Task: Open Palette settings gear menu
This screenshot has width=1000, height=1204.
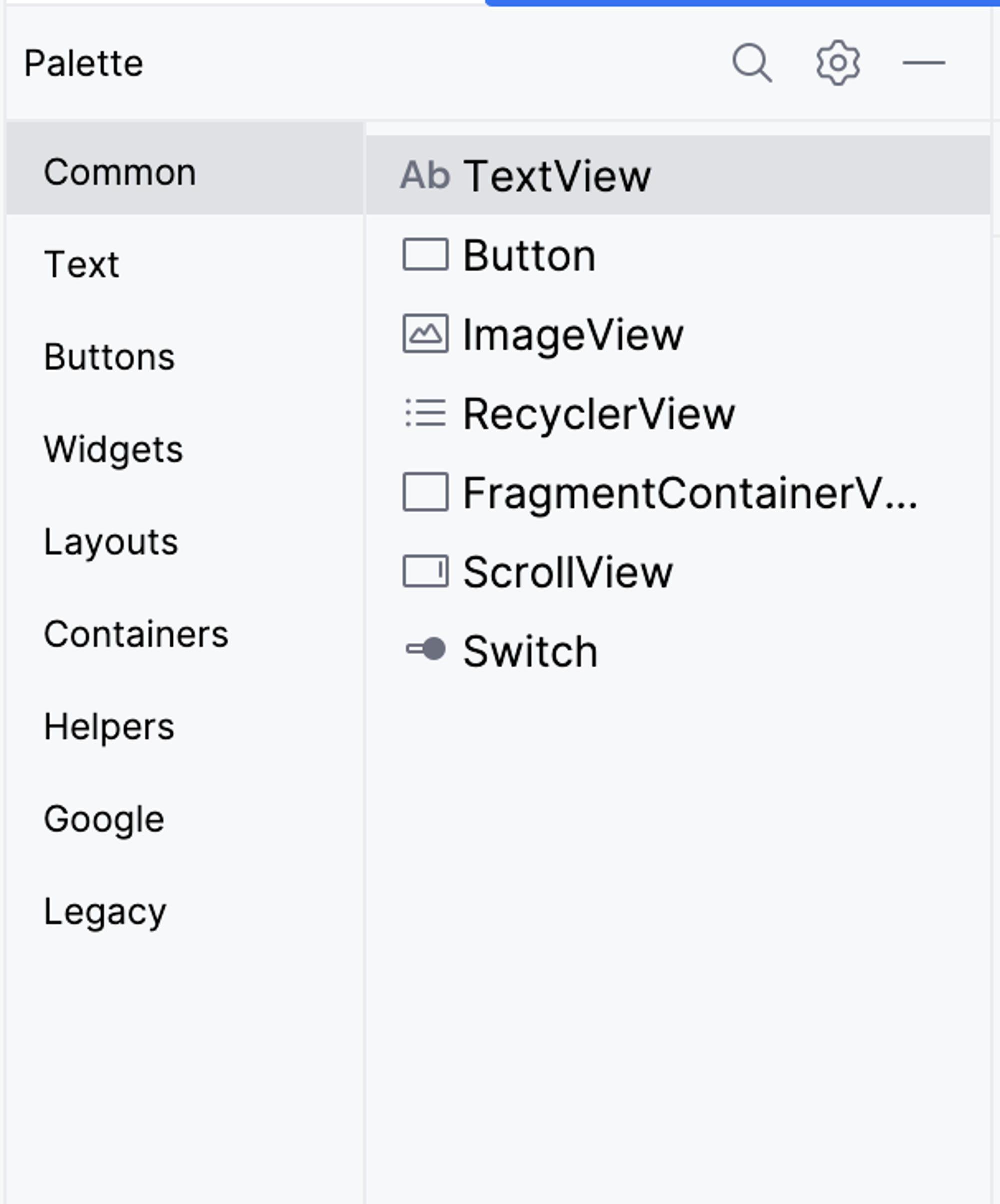Action: click(x=837, y=62)
